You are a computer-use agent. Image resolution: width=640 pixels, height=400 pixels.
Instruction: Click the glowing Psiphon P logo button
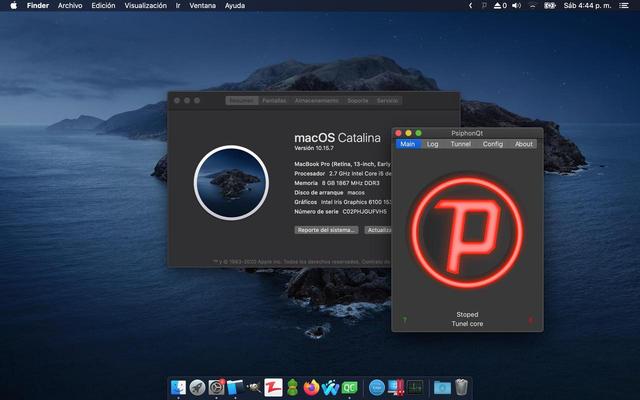coord(467,231)
